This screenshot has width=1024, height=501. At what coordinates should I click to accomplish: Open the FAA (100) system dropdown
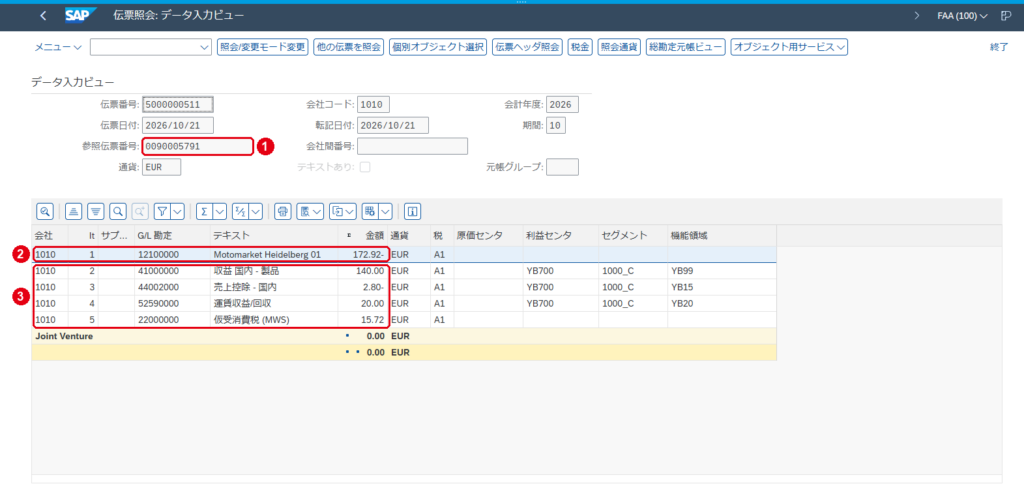(962, 15)
